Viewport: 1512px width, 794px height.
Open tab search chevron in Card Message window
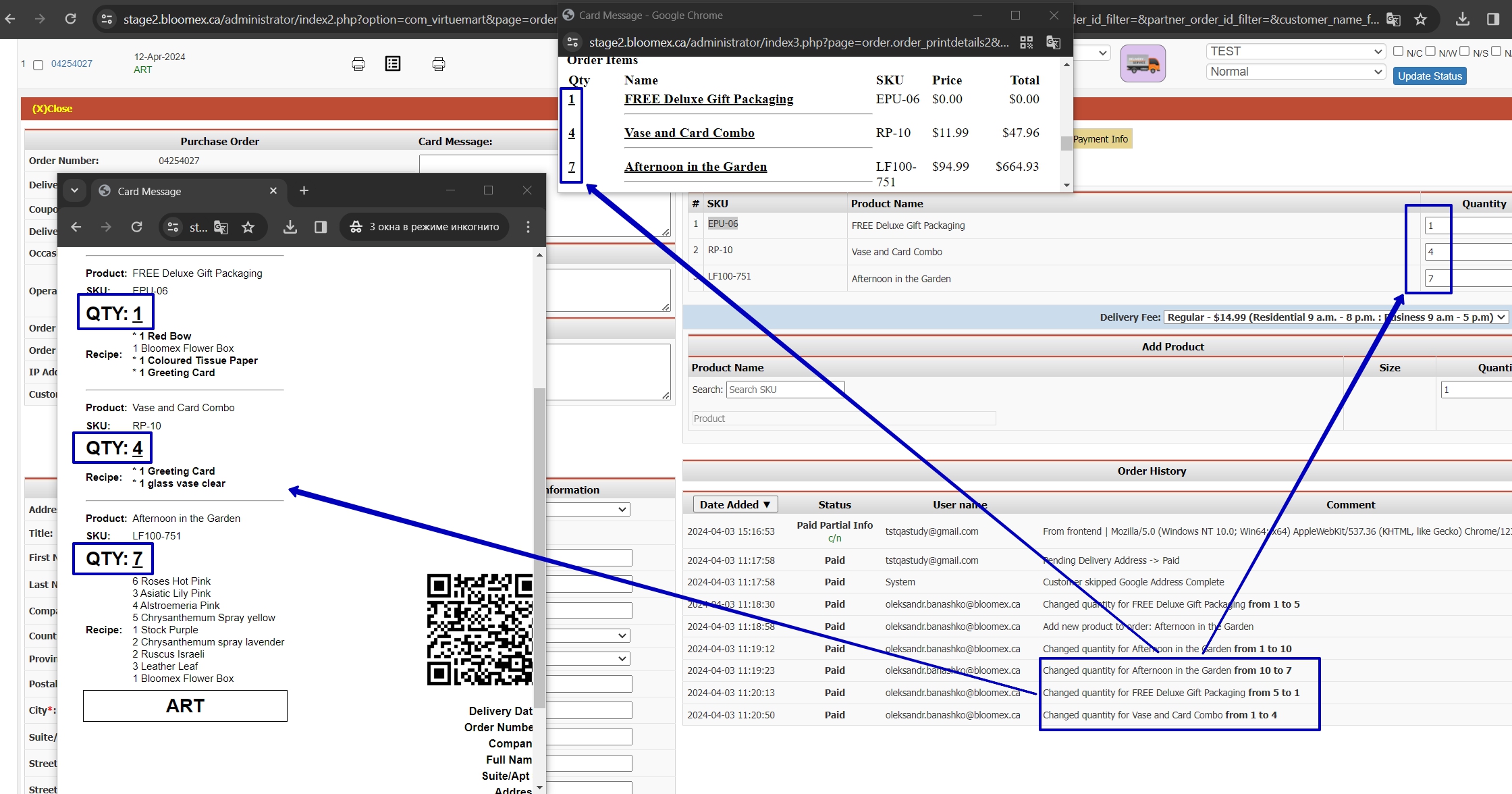[x=75, y=190]
